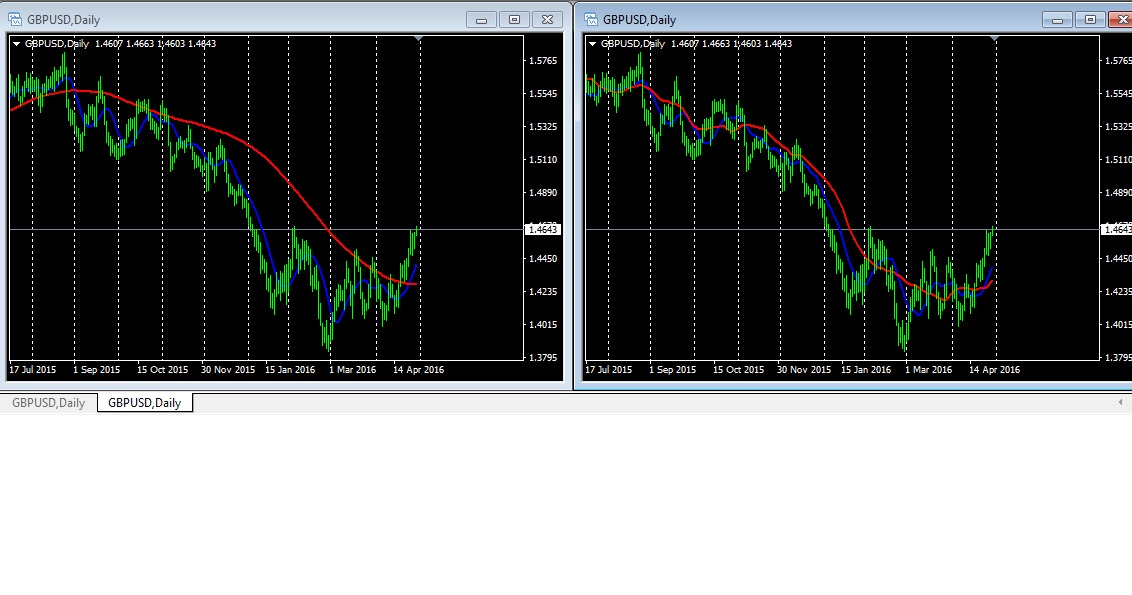
Task: Click the 1.4643 price label on right chart
Action: tap(1117, 230)
